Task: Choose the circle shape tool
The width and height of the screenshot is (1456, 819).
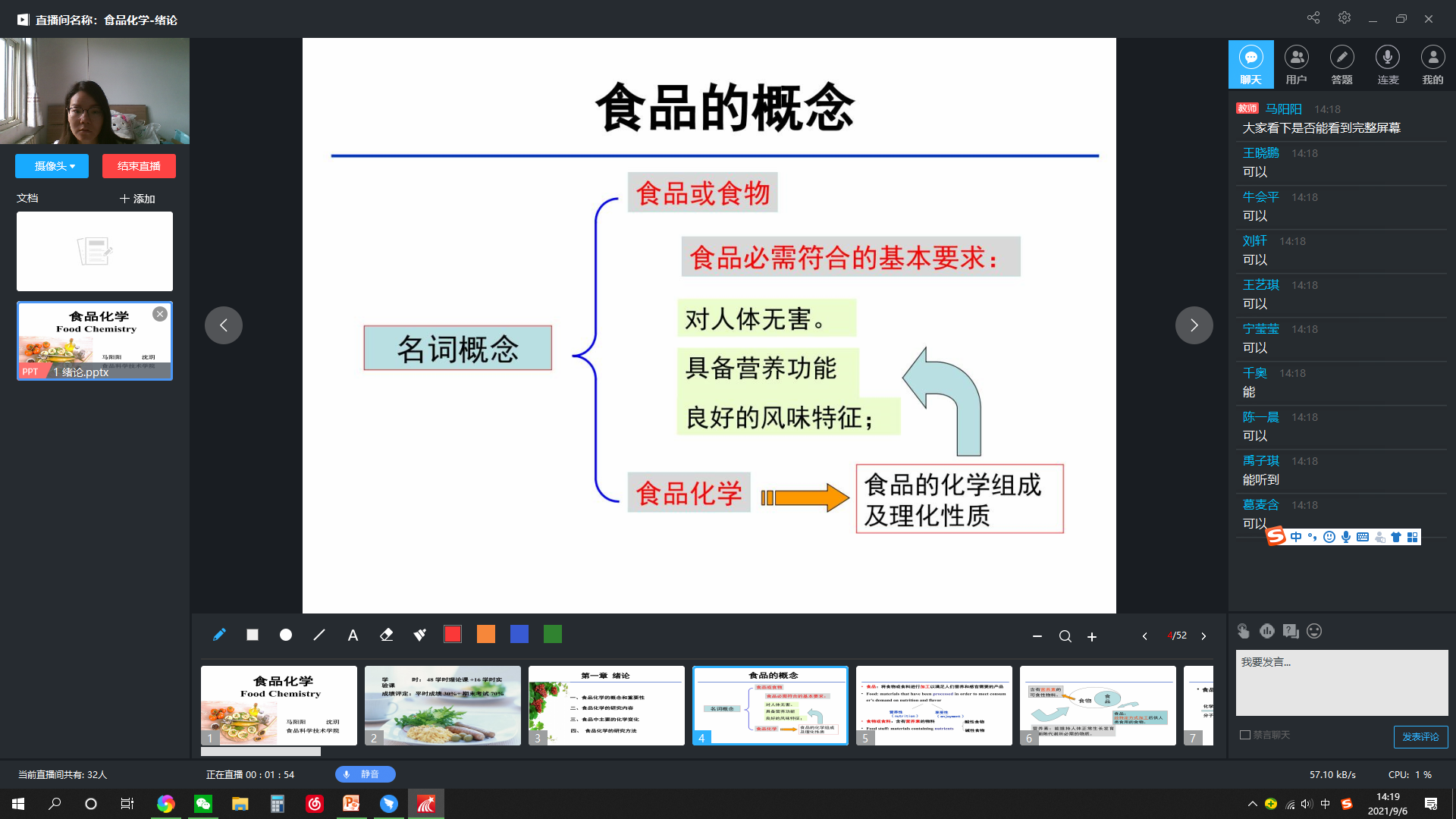Action: [x=286, y=635]
